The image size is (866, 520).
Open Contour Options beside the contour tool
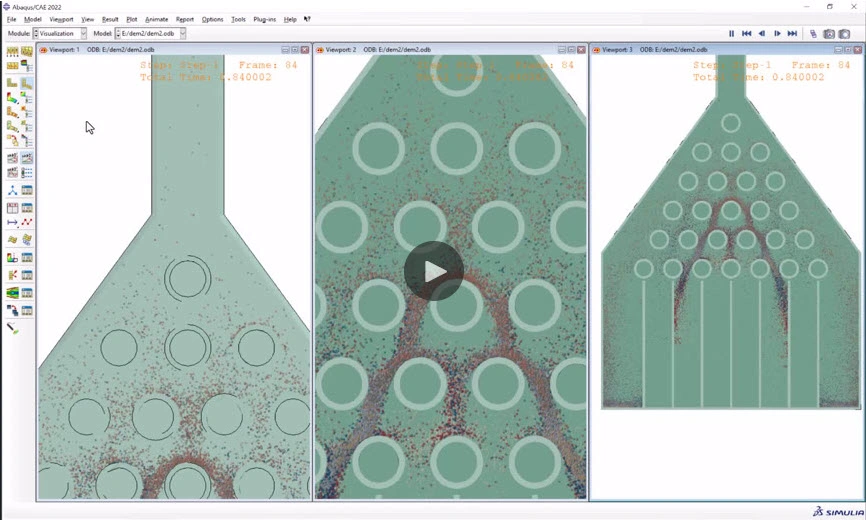click(27, 98)
